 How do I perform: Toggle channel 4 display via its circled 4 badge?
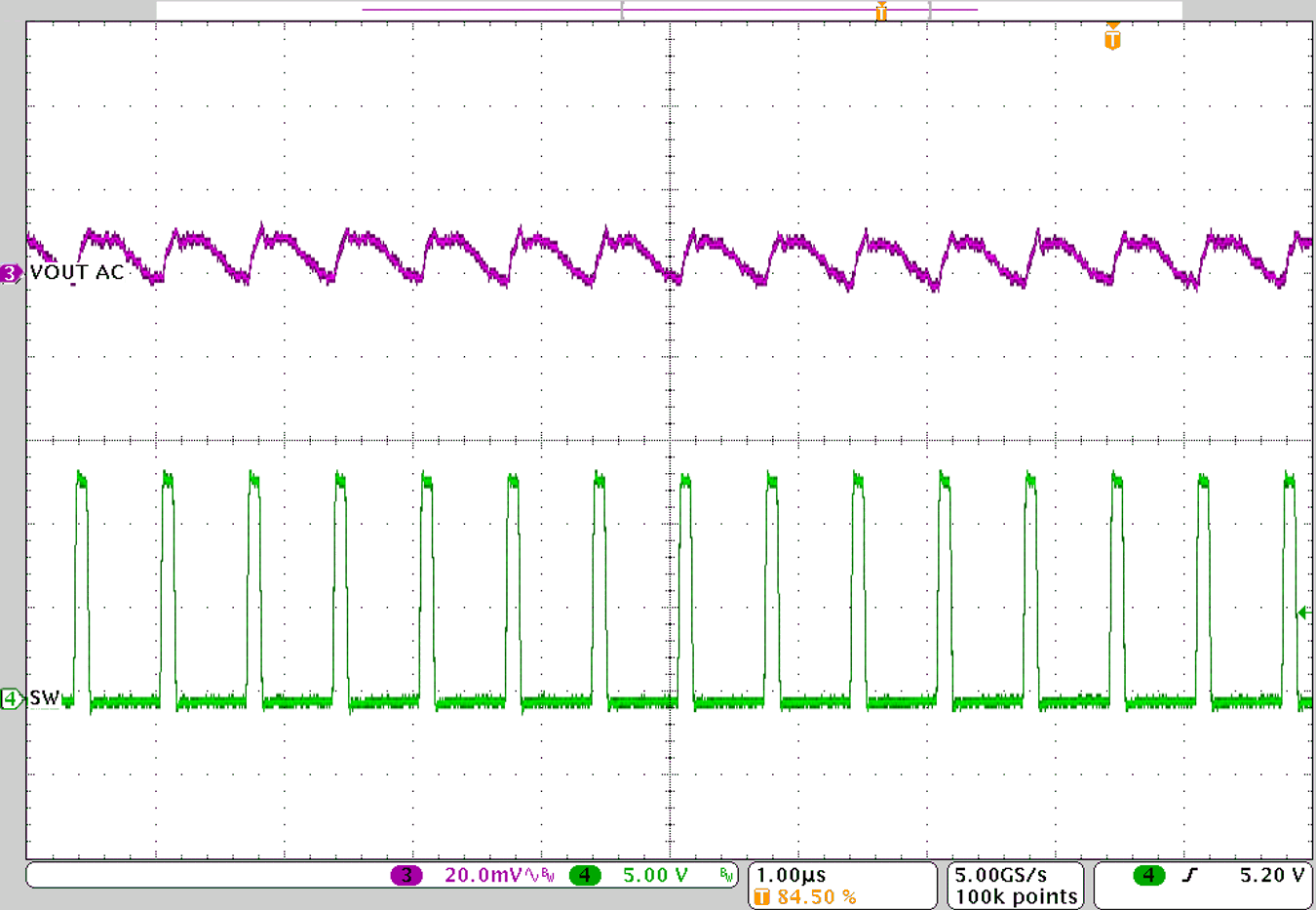(585, 876)
